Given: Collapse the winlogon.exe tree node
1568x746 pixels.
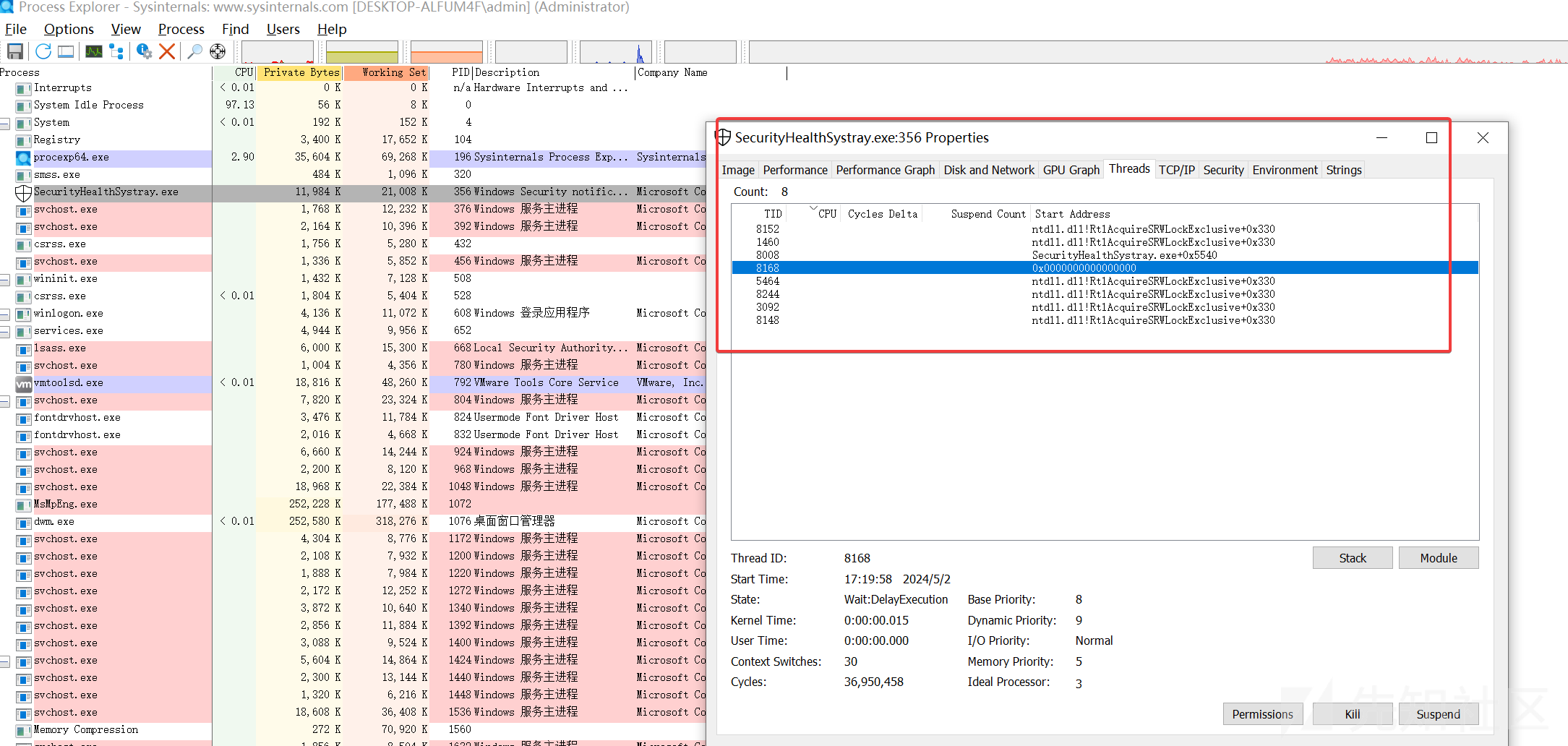Looking at the screenshot, I should pyautogui.click(x=4, y=314).
